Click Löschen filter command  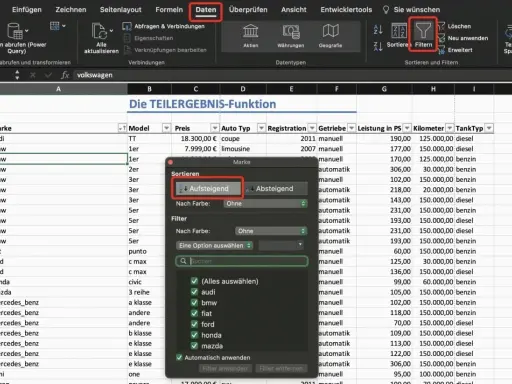(x=454, y=26)
